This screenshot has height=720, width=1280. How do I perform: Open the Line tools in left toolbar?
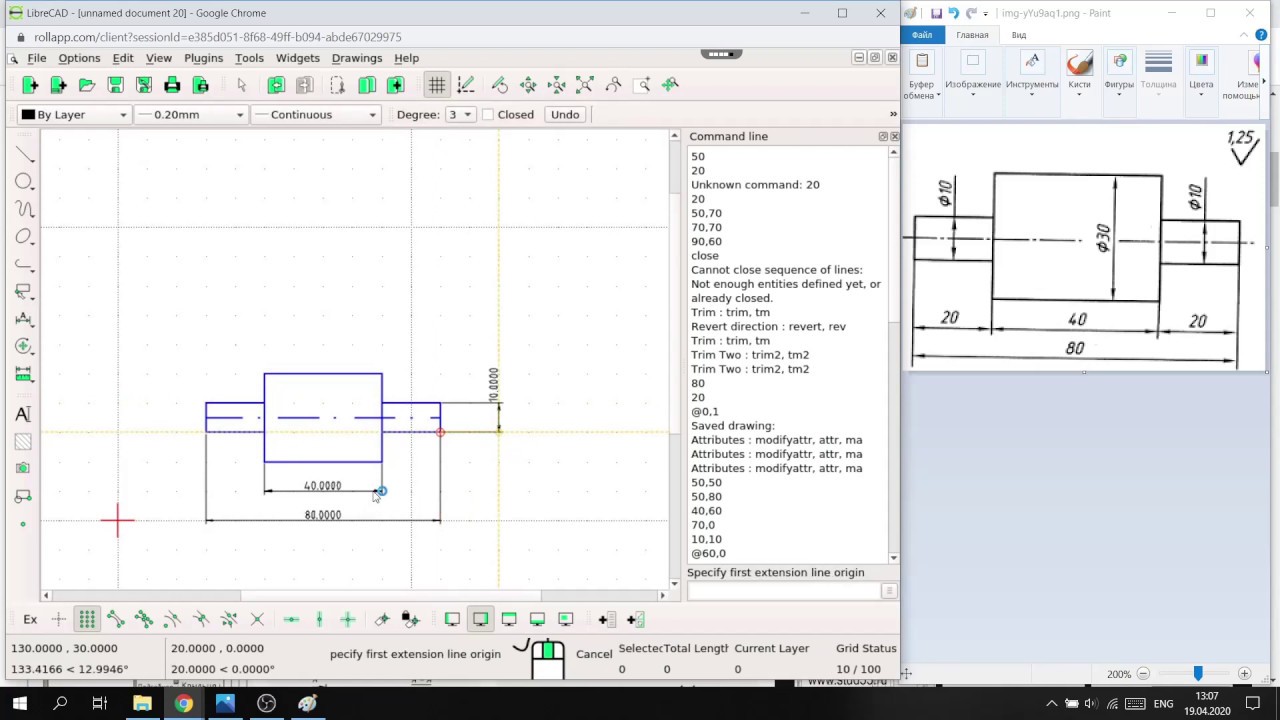(x=24, y=155)
